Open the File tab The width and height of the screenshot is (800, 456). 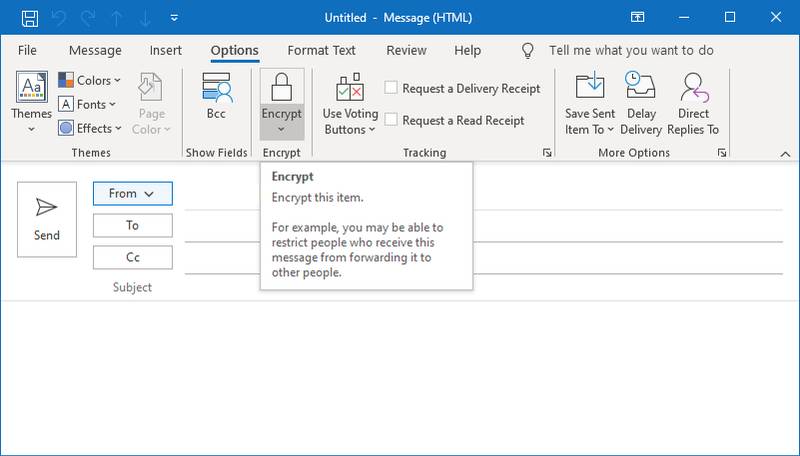(27, 50)
